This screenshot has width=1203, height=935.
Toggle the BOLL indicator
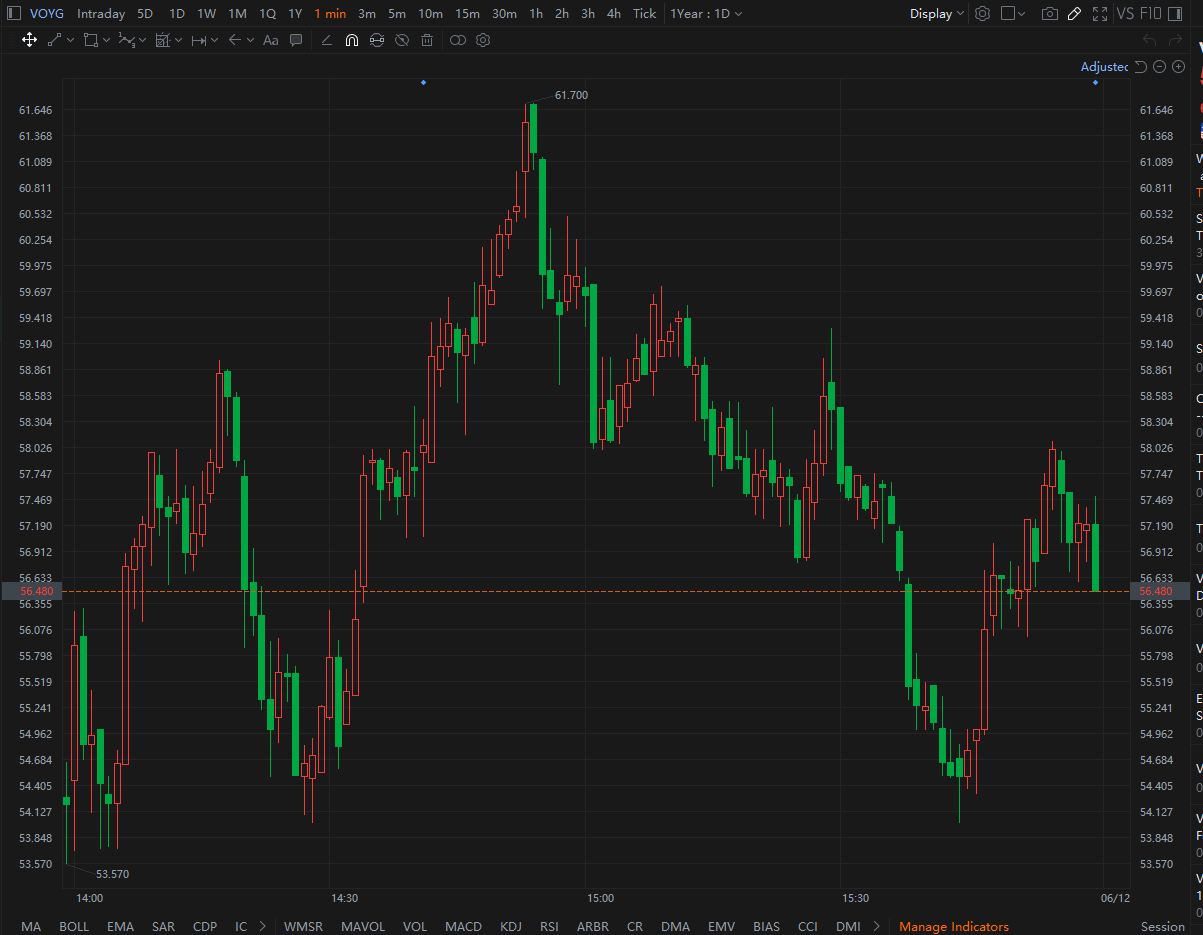pos(74,926)
